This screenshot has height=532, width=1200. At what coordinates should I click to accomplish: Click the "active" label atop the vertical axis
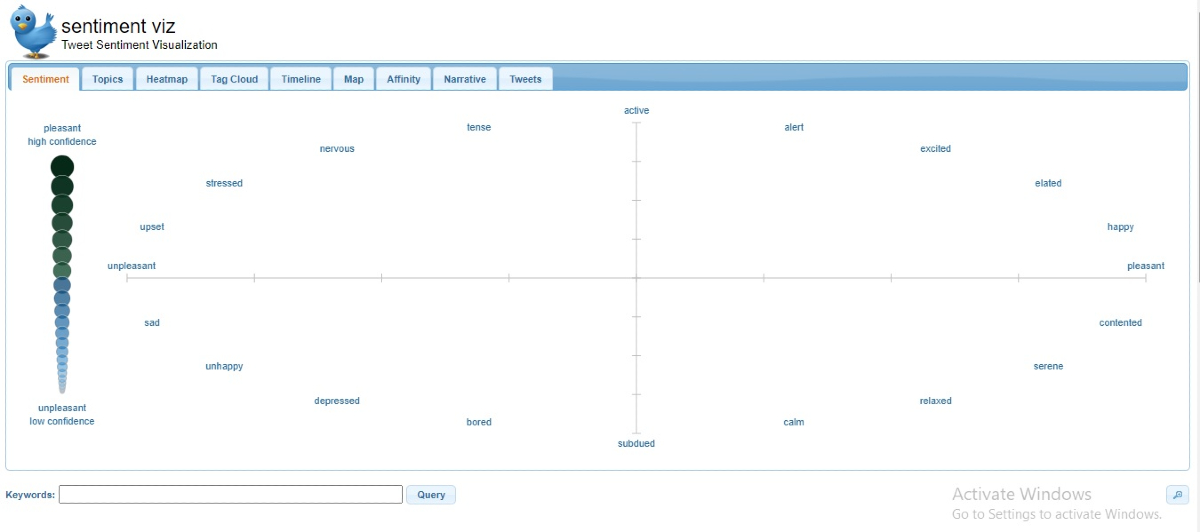[x=636, y=110]
